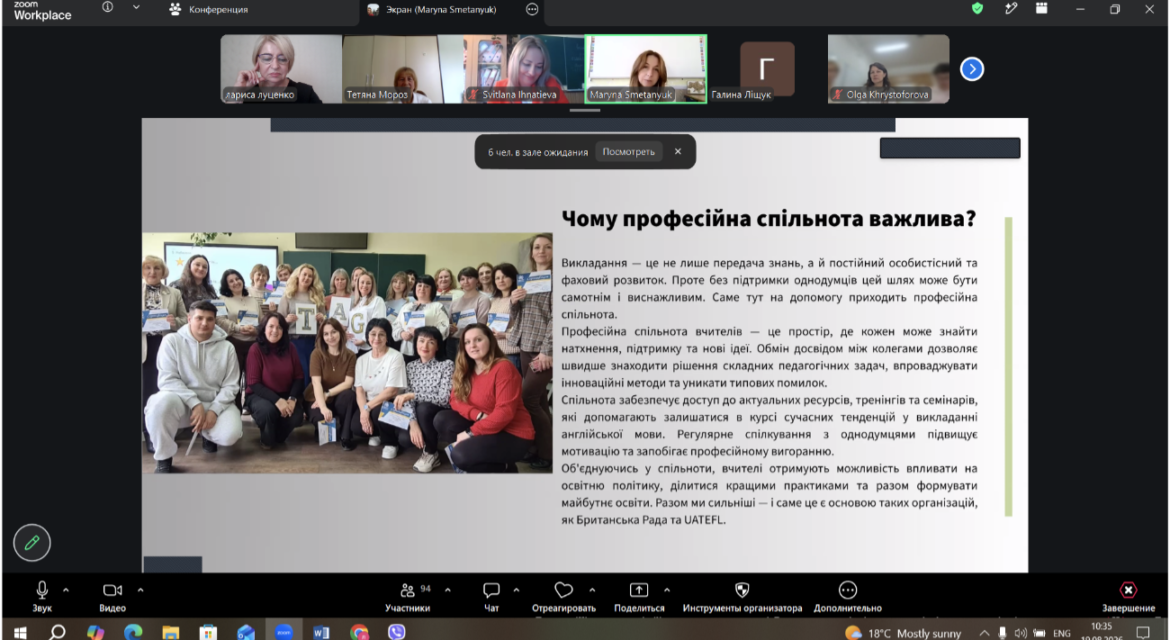Show next participants with blue arrow

972,69
